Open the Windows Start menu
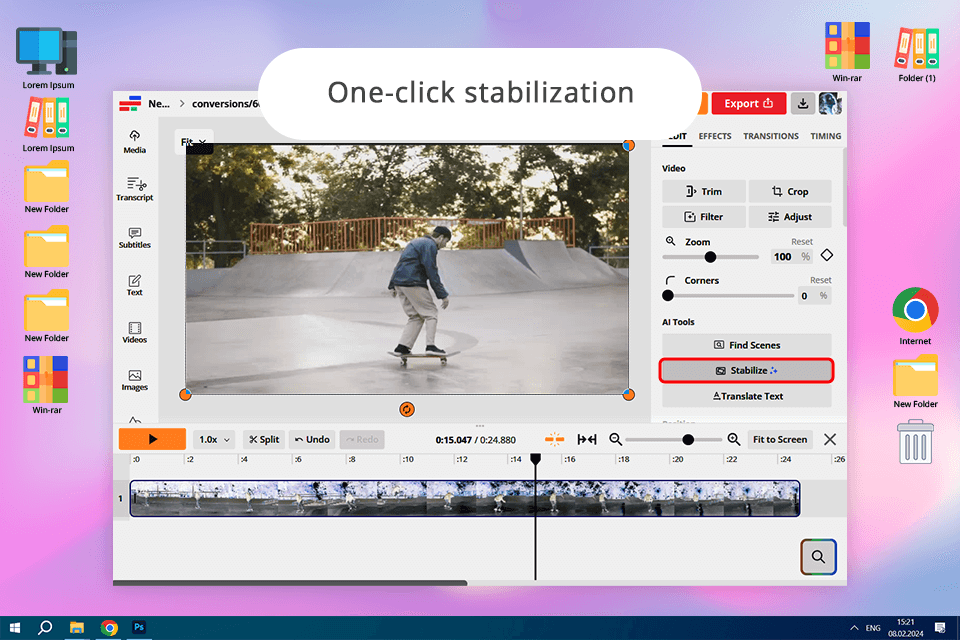The width and height of the screenshot is (960, 640). click(15, 628)
